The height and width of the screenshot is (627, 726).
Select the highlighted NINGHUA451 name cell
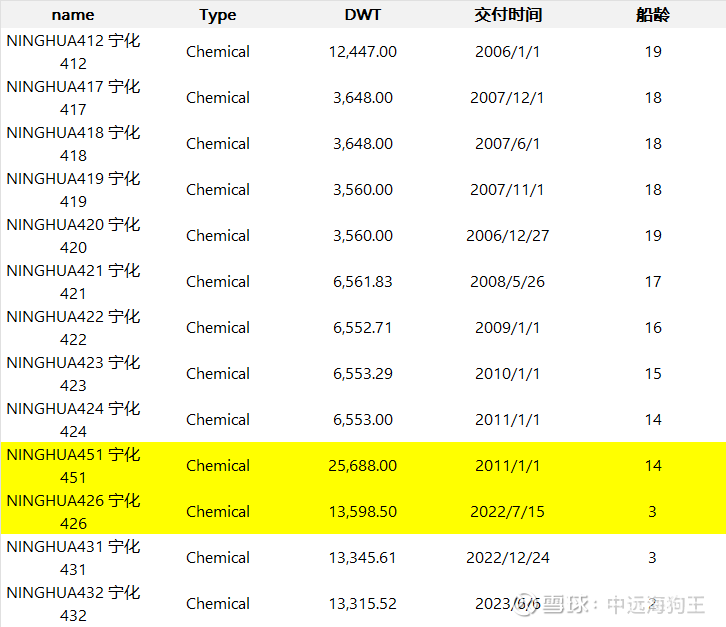[x=73, y=466]
